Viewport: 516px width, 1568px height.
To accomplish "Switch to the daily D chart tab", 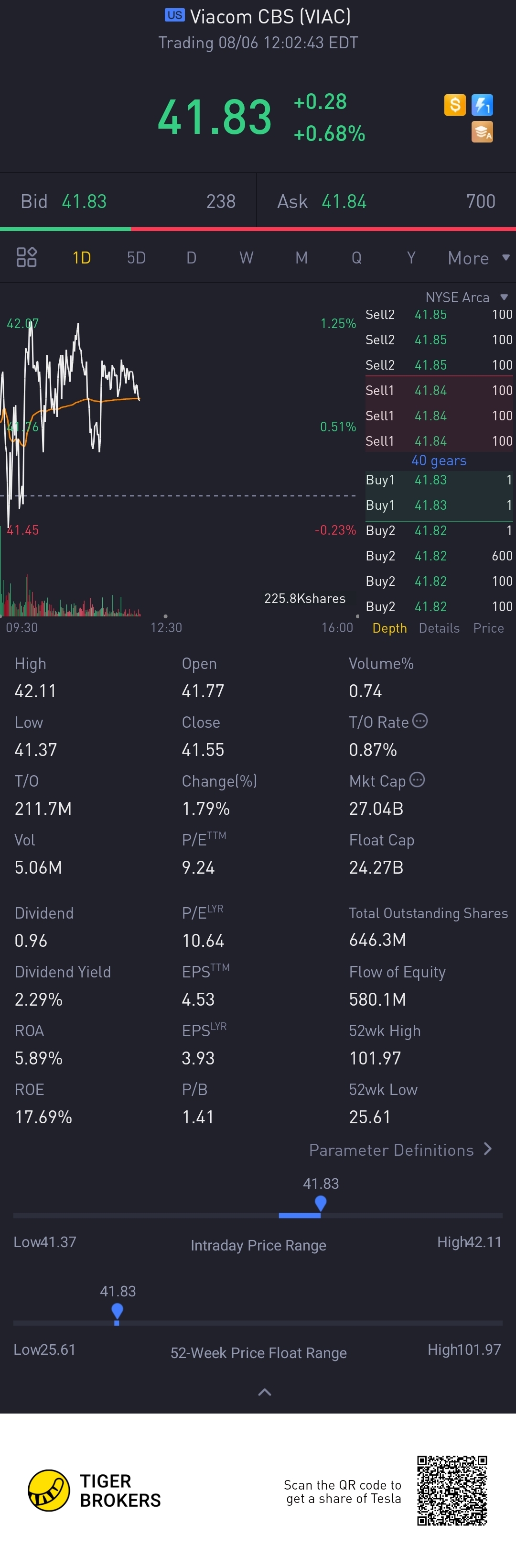I will tap(191, 257).
